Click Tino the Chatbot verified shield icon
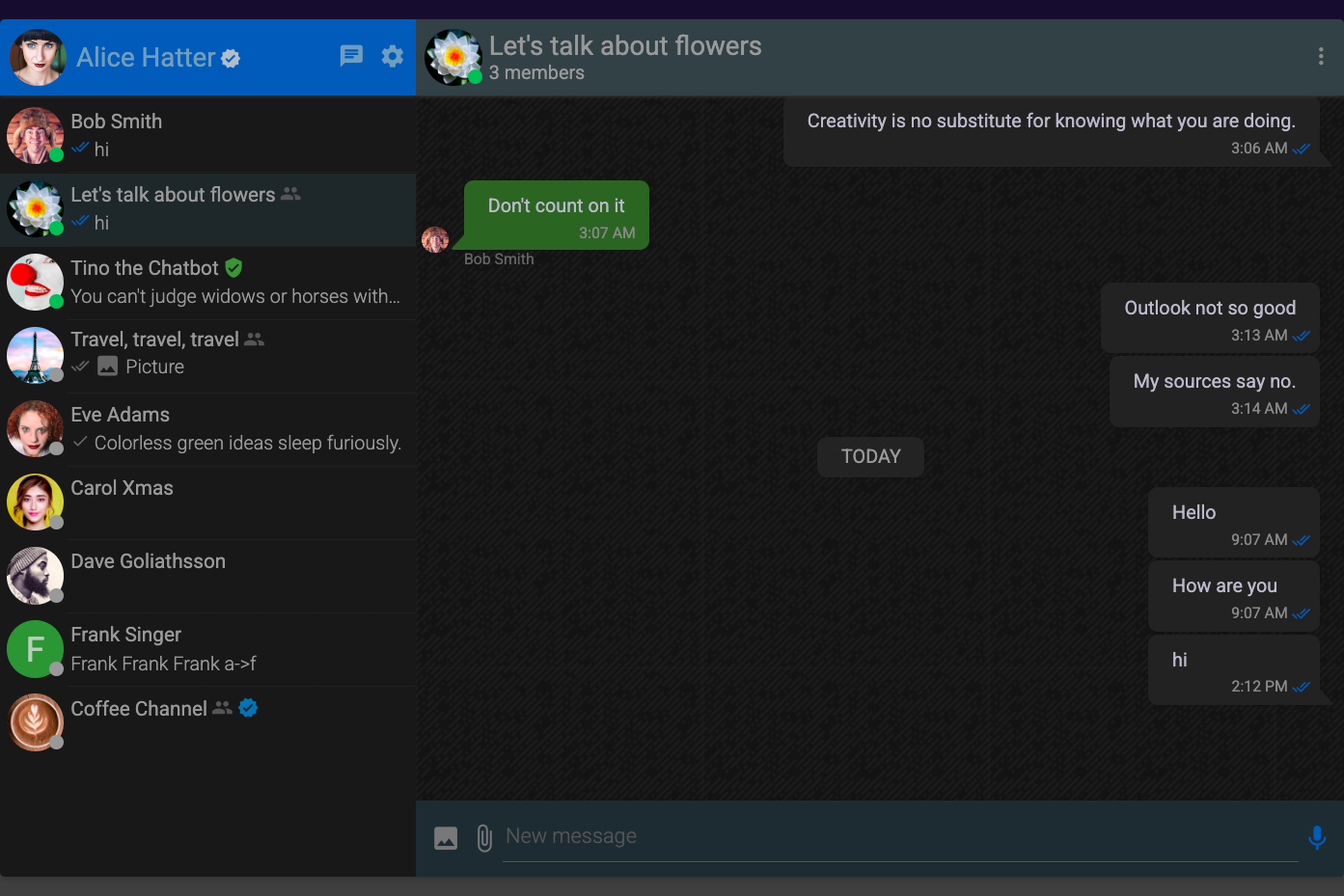 233,268
